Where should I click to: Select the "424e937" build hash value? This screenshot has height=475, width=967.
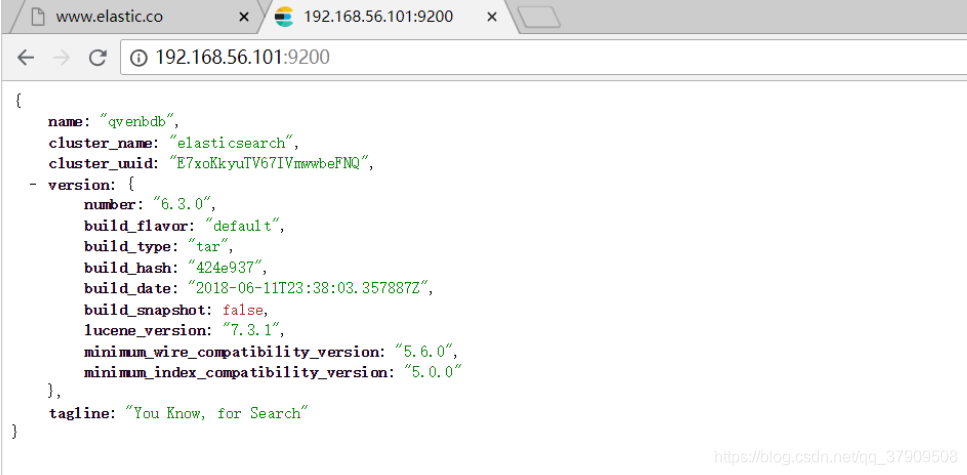(226, 268)
